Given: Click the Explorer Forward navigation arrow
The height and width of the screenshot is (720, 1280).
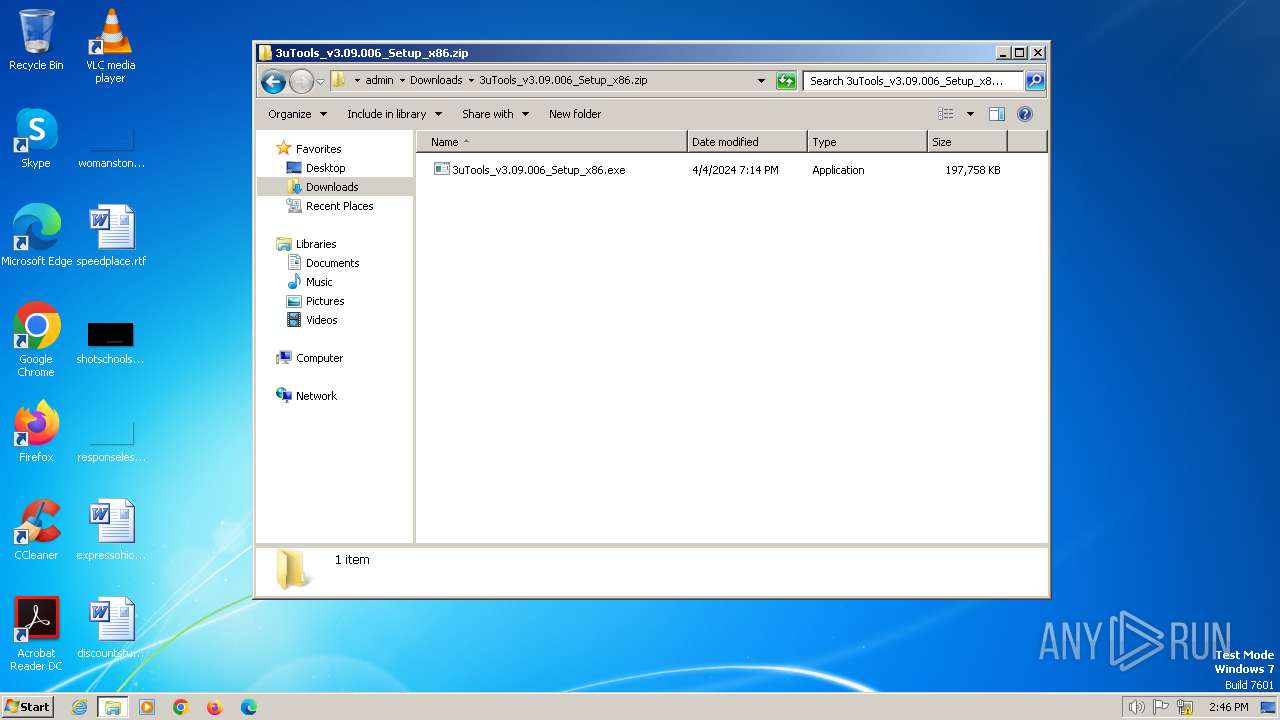Looking at the screenshot, I should [301, 81].
